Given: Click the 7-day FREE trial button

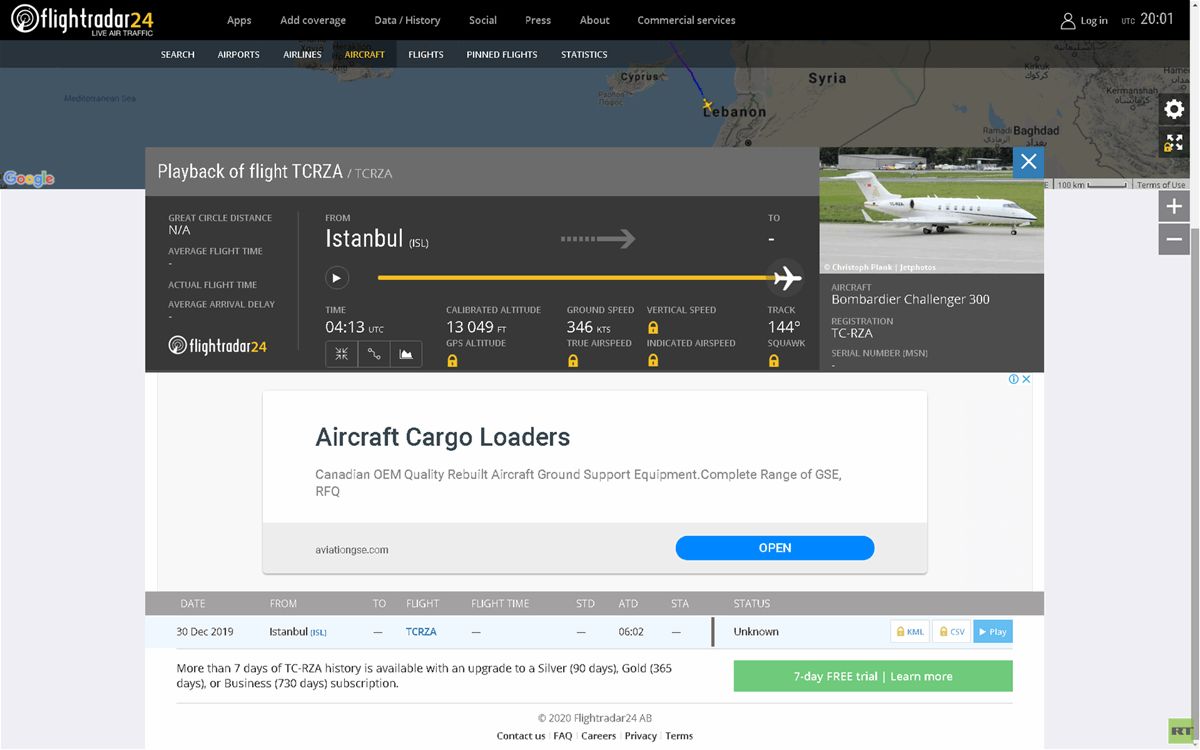Looking at the screenshot, I should (872, 676).
